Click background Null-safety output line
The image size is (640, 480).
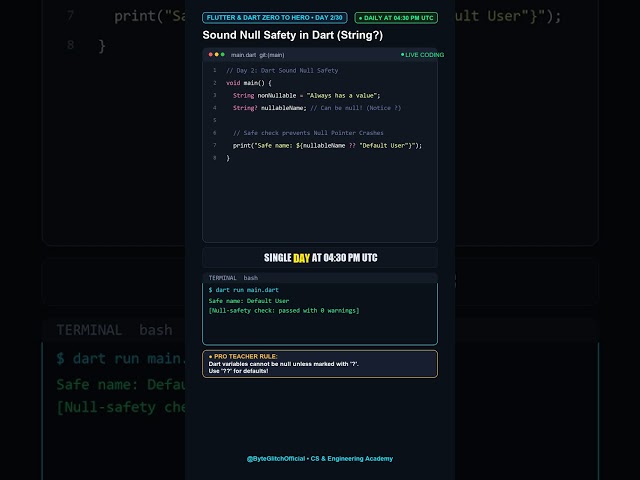(121, 407)
